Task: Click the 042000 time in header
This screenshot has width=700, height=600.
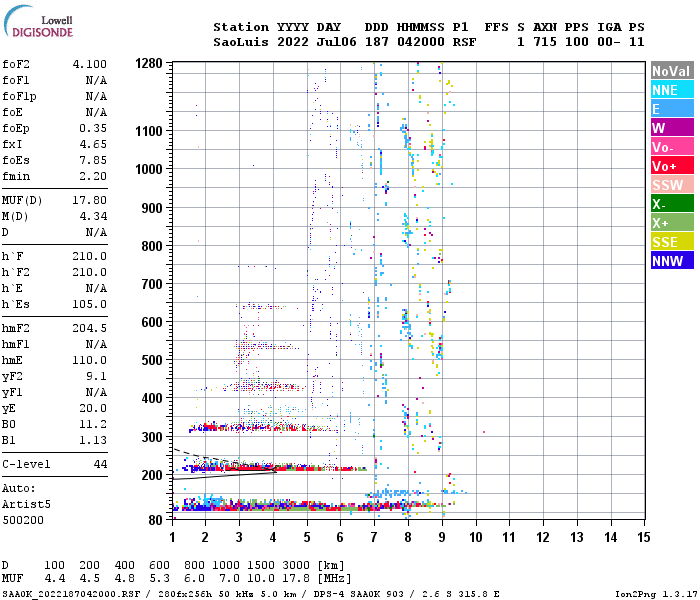Action: 421,42
